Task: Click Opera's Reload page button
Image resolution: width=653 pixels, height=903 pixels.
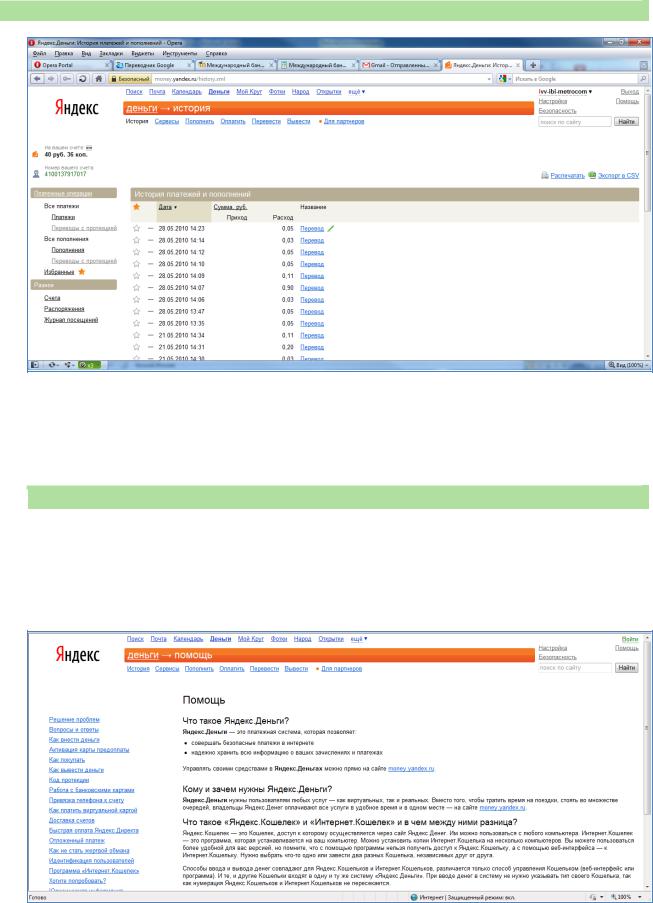Action: (82, 79)
